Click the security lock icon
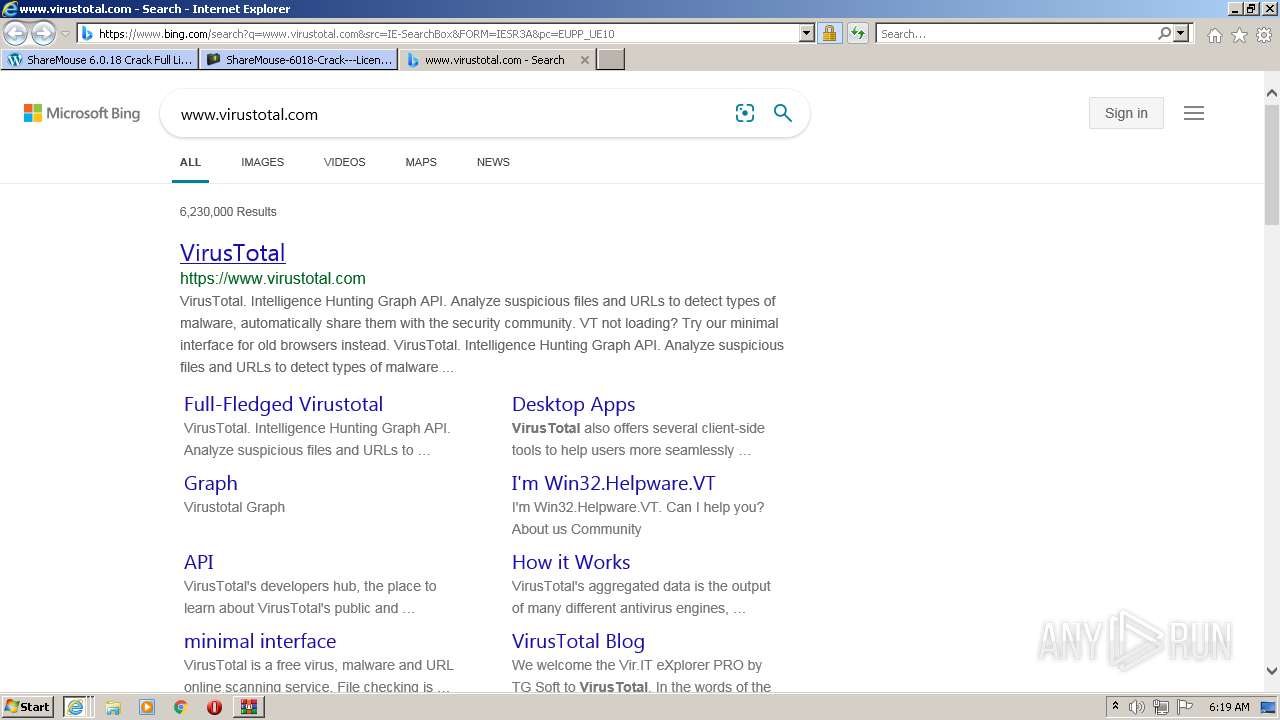1280x720 pixels. coord(829,33)
